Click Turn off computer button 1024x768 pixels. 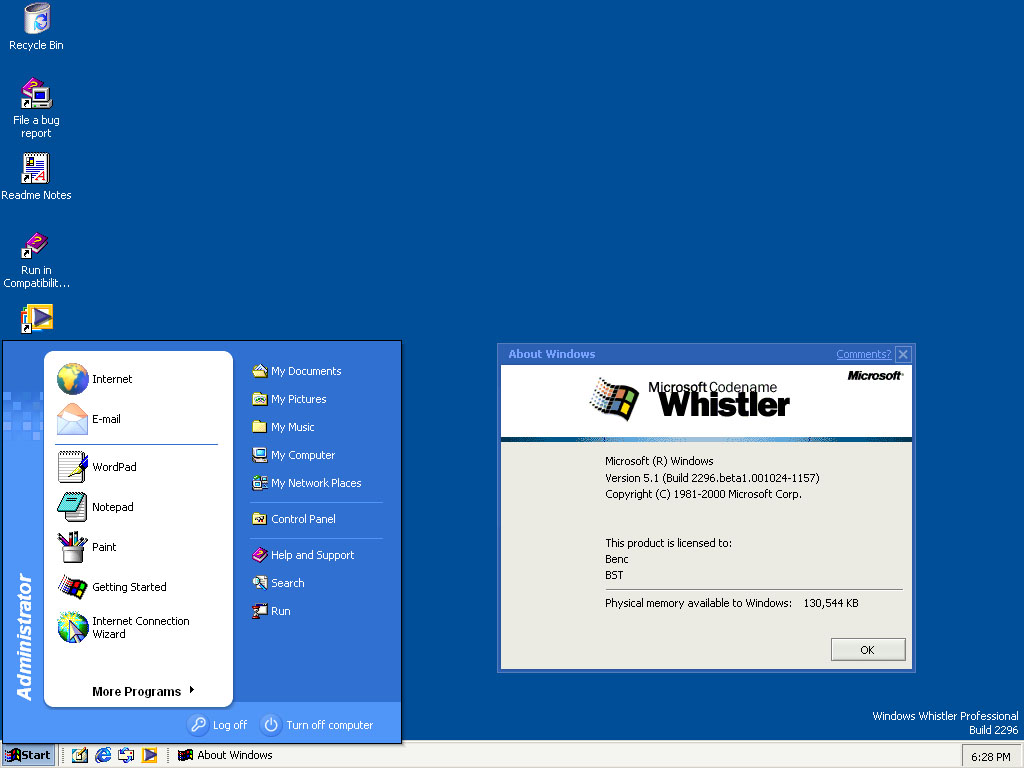click(x=317, y=725)
